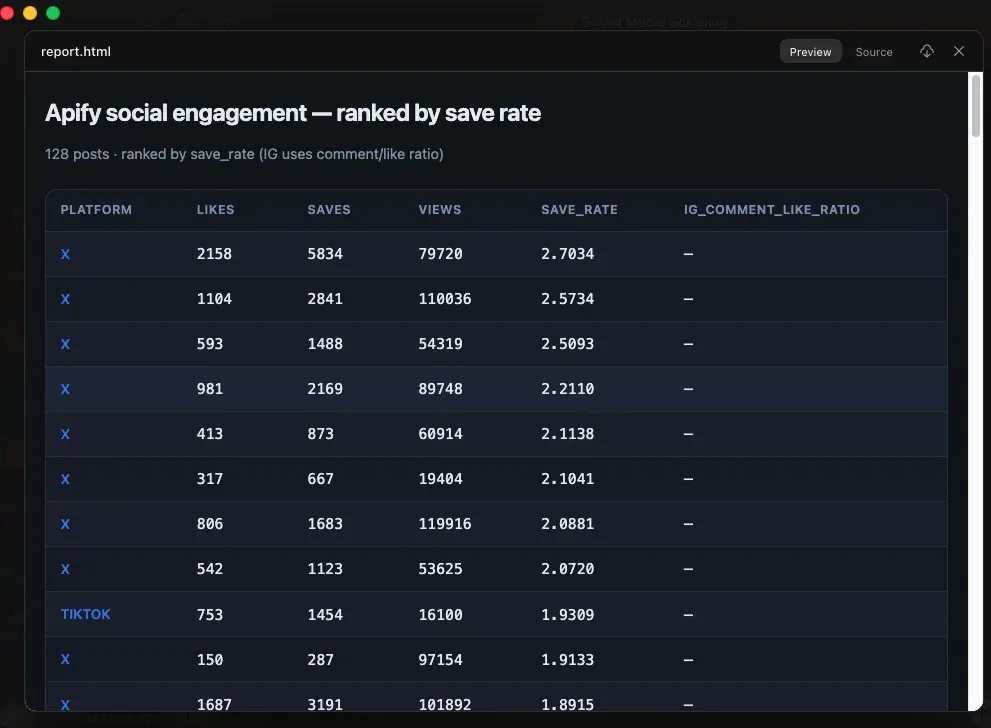Switch to the Preview tab
The image size is (991, 728).
[810, 52]
